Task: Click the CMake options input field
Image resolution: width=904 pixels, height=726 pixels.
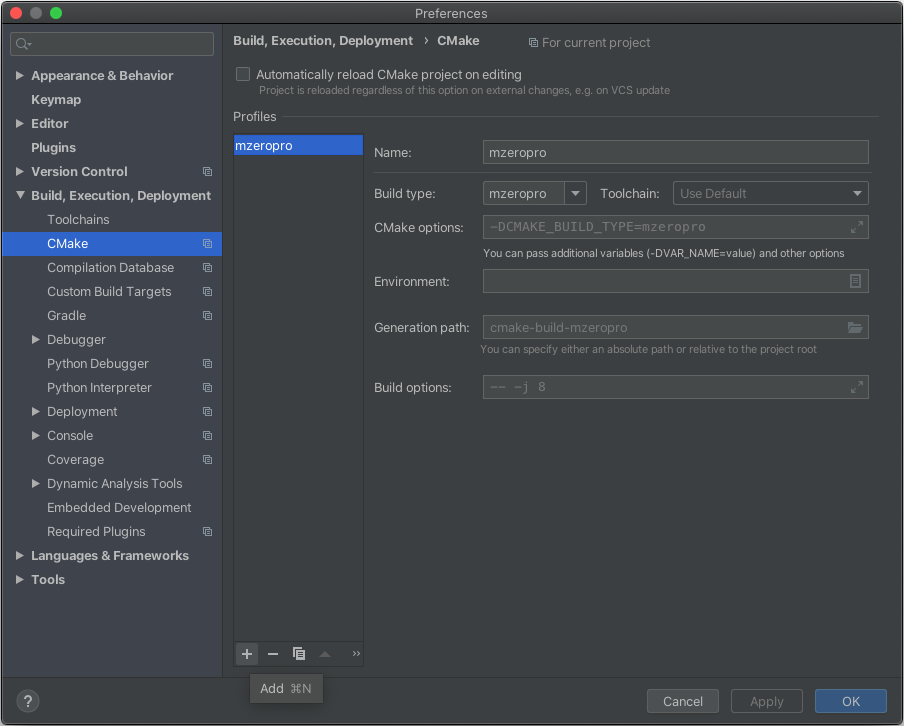Action: coord(675,227)
